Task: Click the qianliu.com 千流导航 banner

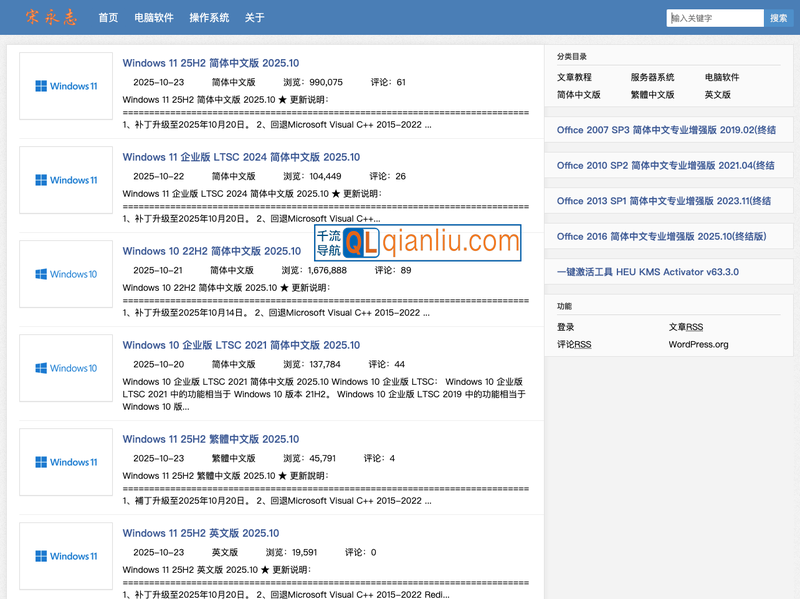Action: (x=418, y=242)
